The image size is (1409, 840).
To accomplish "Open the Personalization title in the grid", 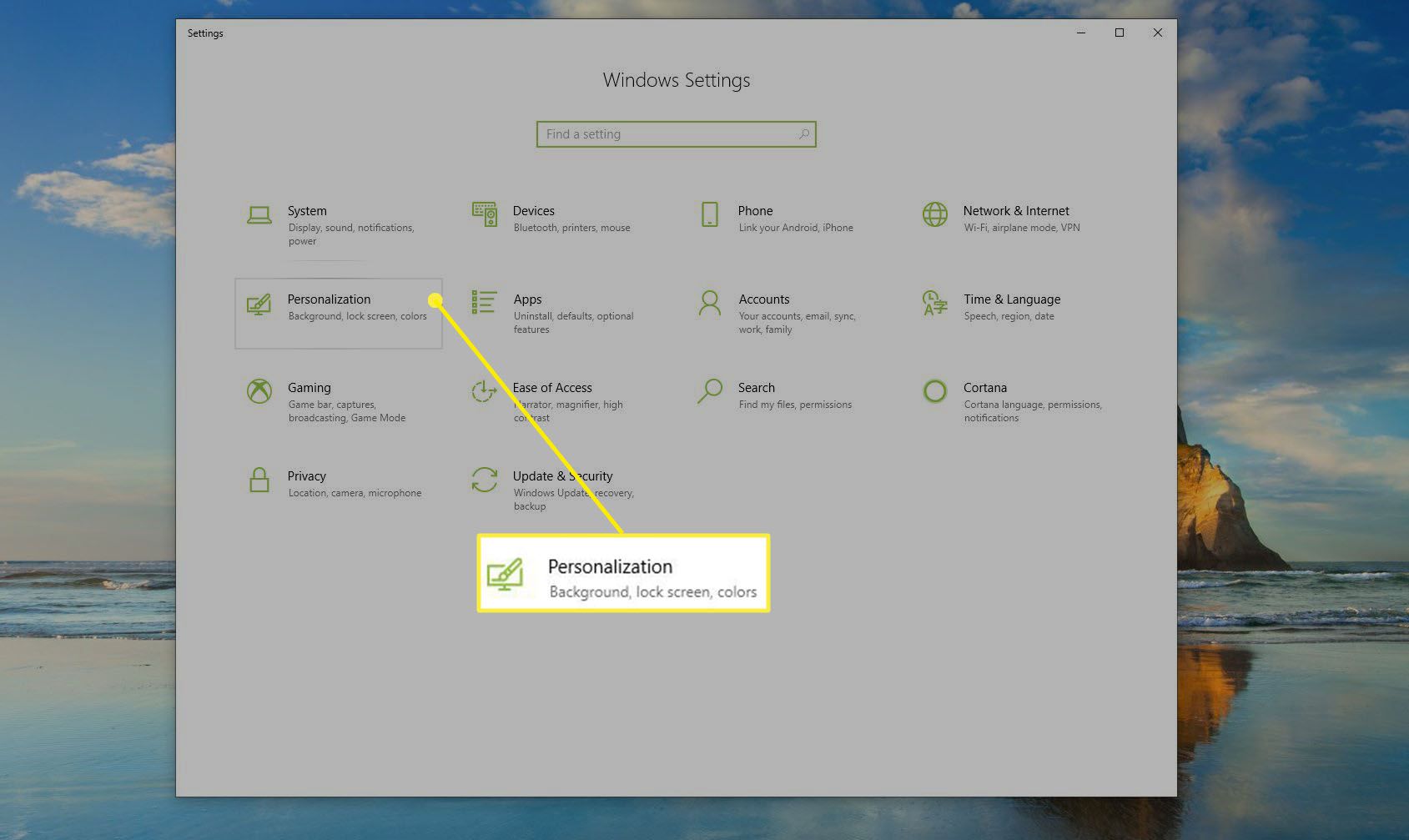I will 329,299.
